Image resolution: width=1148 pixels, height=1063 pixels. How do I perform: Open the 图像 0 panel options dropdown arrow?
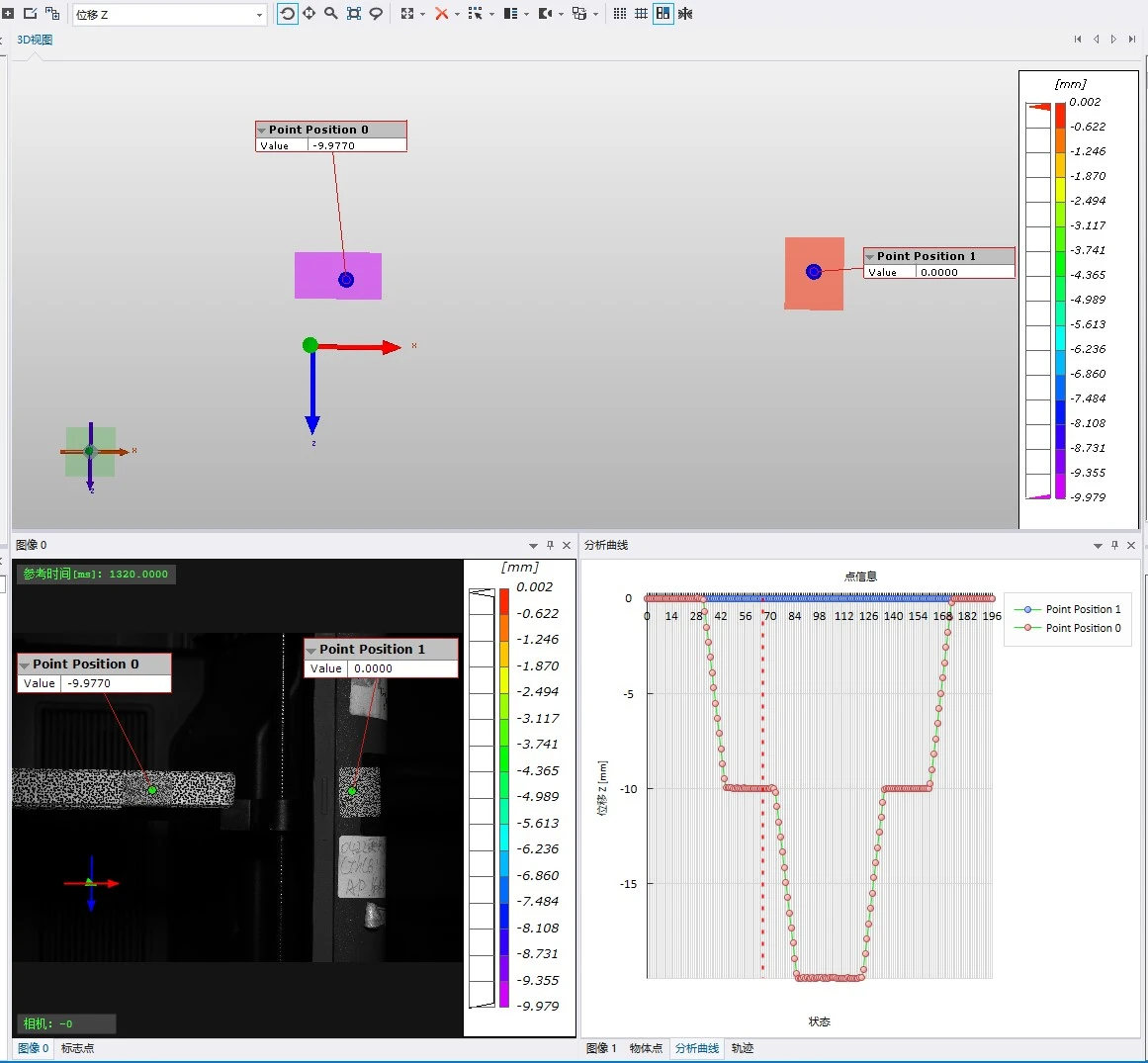pyautogui.click(x=533, y=546)
